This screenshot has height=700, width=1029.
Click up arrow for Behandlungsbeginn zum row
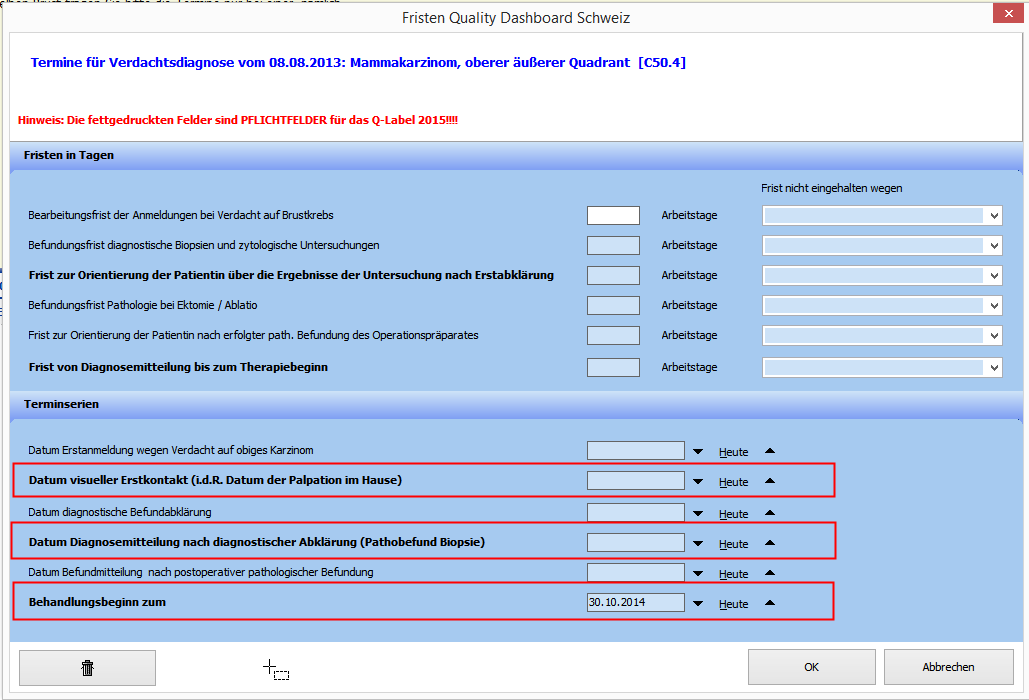(x=770, y=603)
